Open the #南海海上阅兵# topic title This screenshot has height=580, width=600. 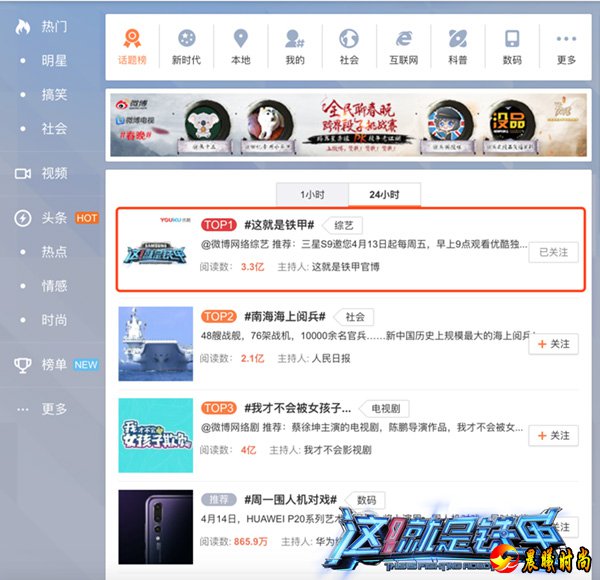(285, 316)
